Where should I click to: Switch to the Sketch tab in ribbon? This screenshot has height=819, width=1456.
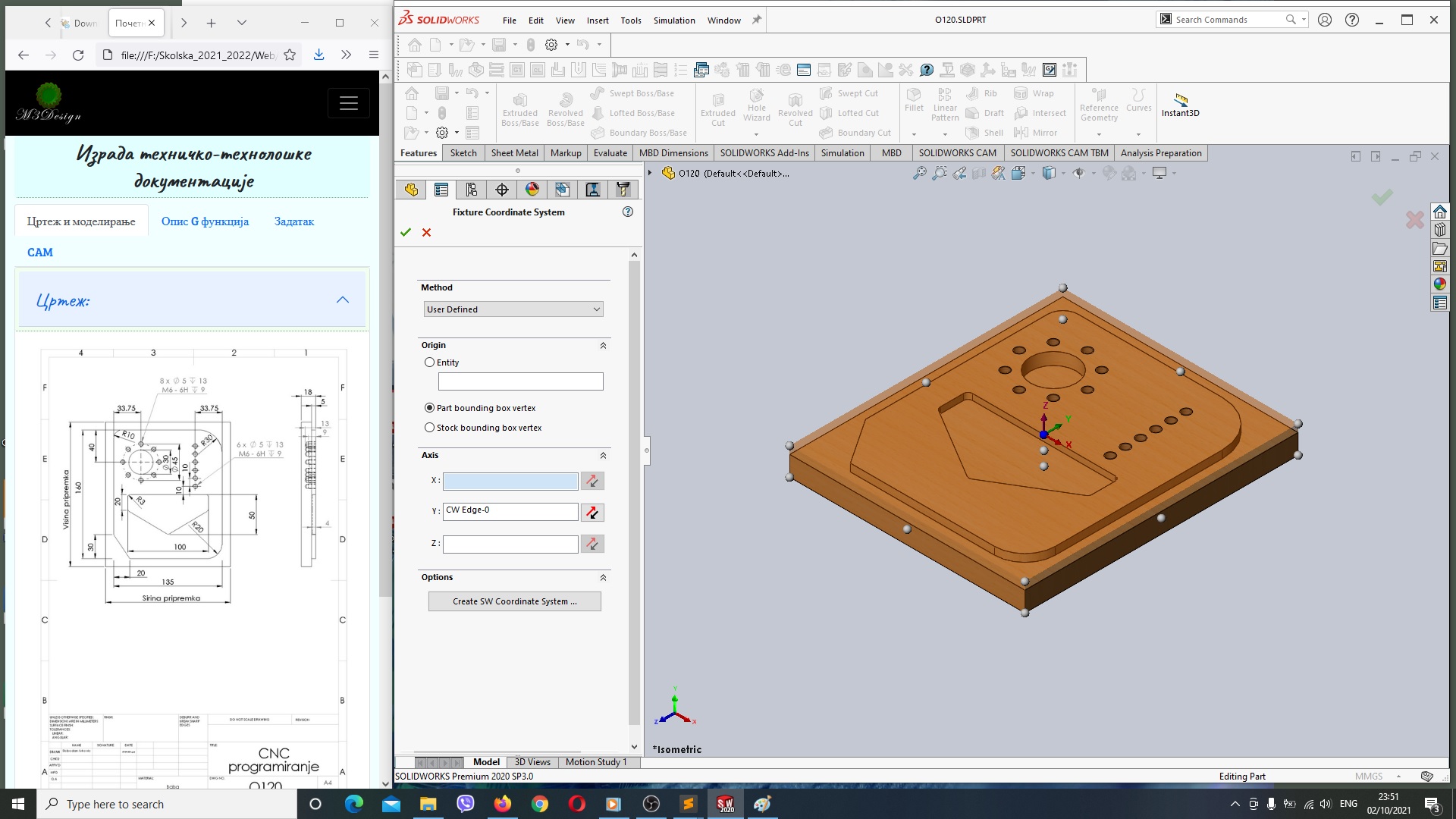(x=462, y=152)
